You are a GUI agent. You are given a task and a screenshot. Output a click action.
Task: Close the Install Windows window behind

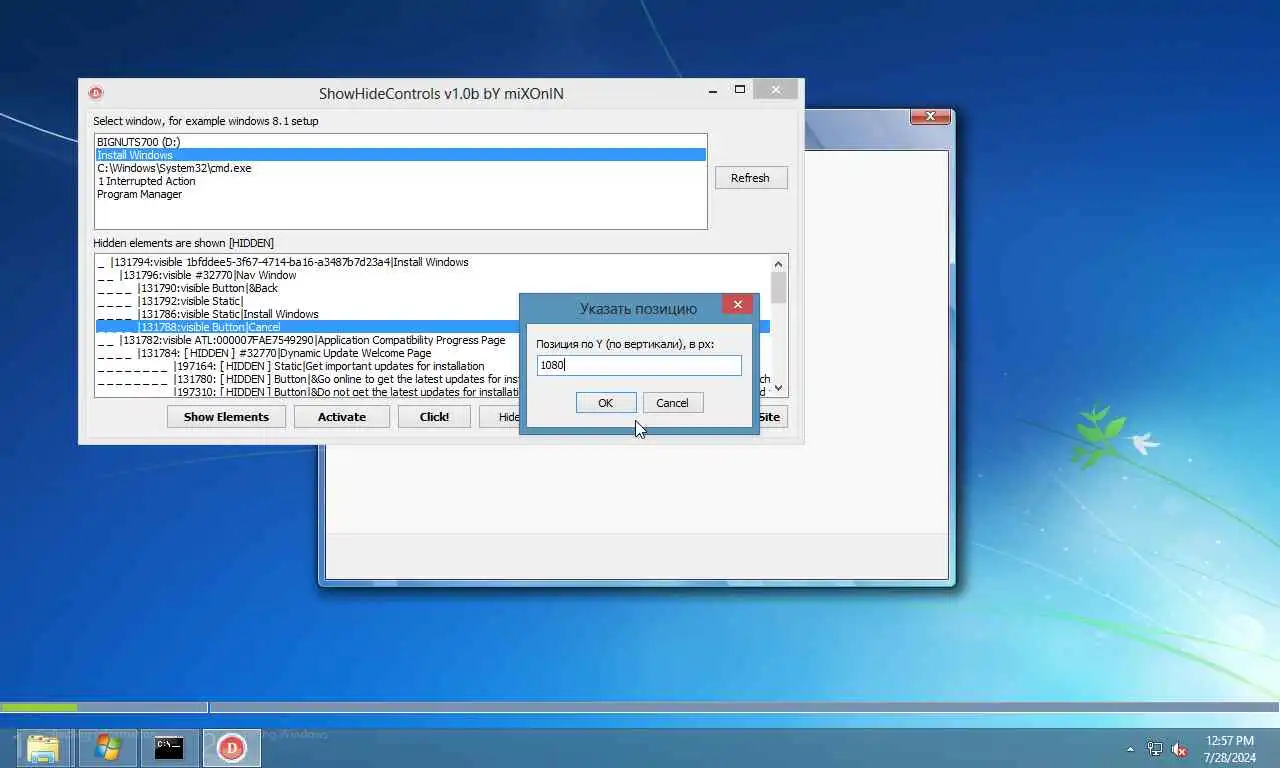(930, 117)
